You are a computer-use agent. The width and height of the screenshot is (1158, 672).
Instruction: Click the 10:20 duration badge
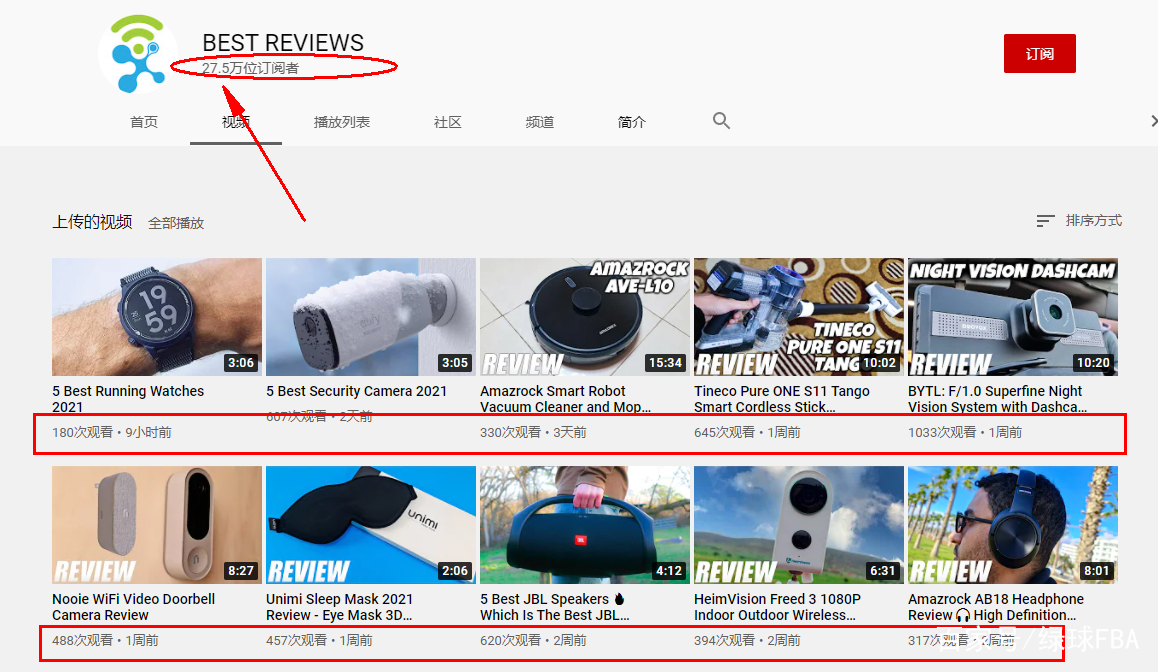(1093, 363)
